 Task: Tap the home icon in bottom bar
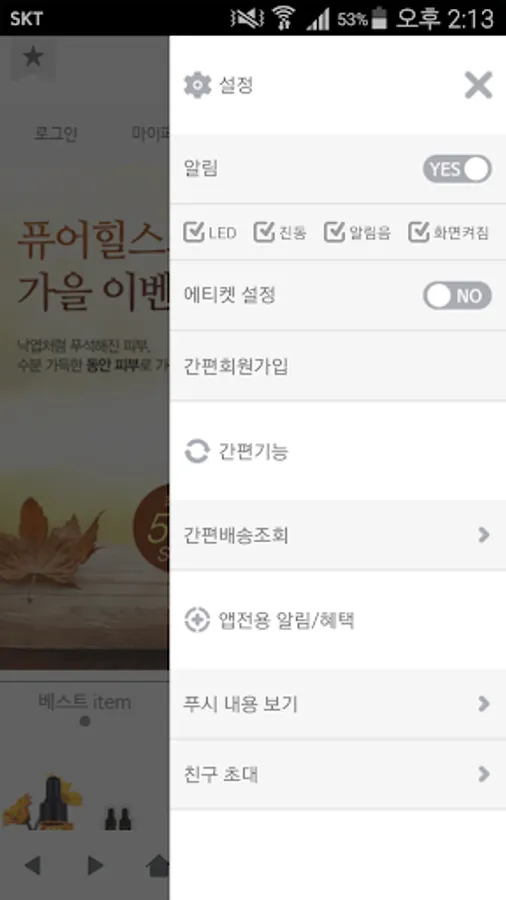pos(158,866)
